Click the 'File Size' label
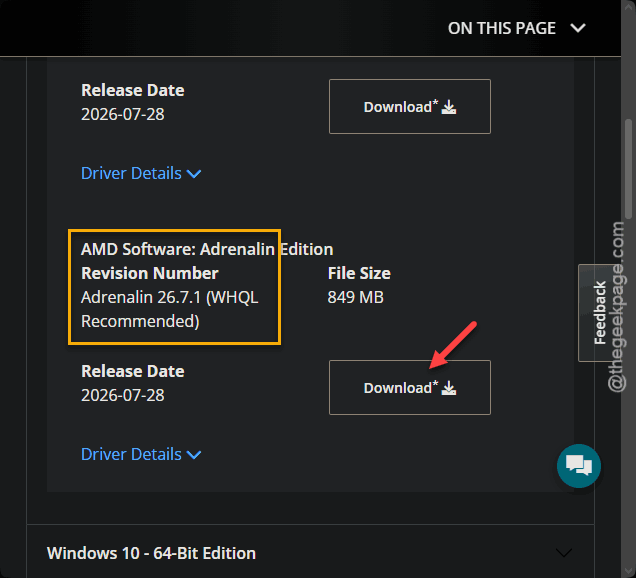 pos(359,273)
